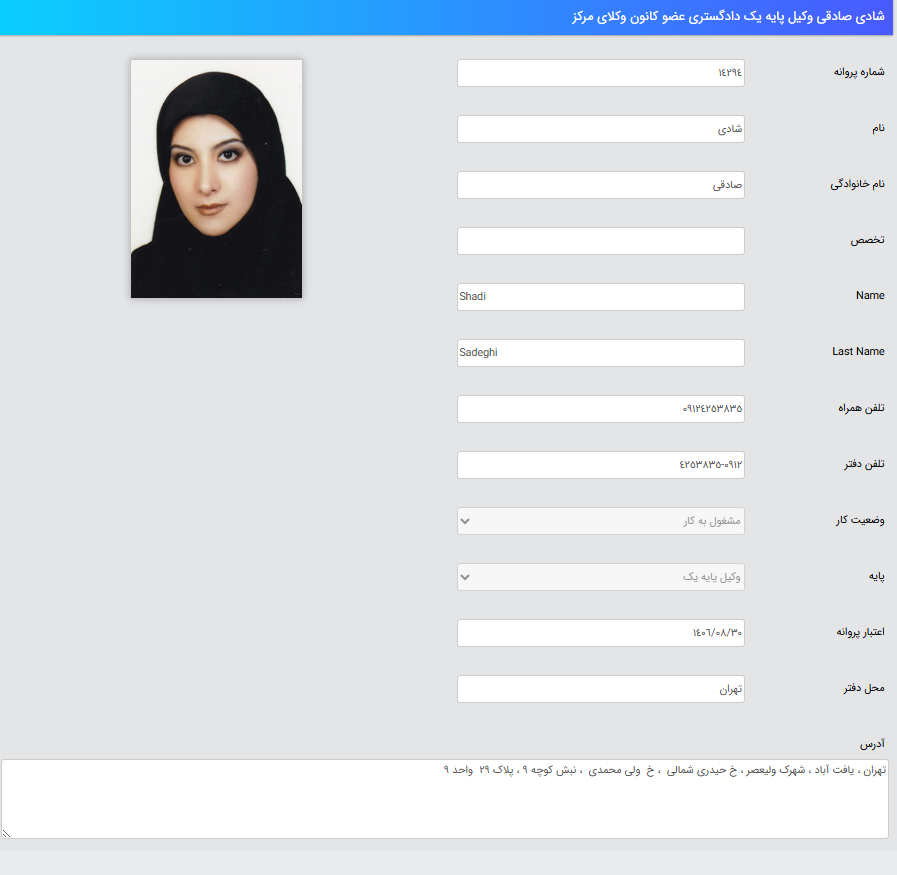The width and height of the screenshot is (897, 875).
Task: Select the تلفن دفتر office phone field
Action: coord(600,464)
